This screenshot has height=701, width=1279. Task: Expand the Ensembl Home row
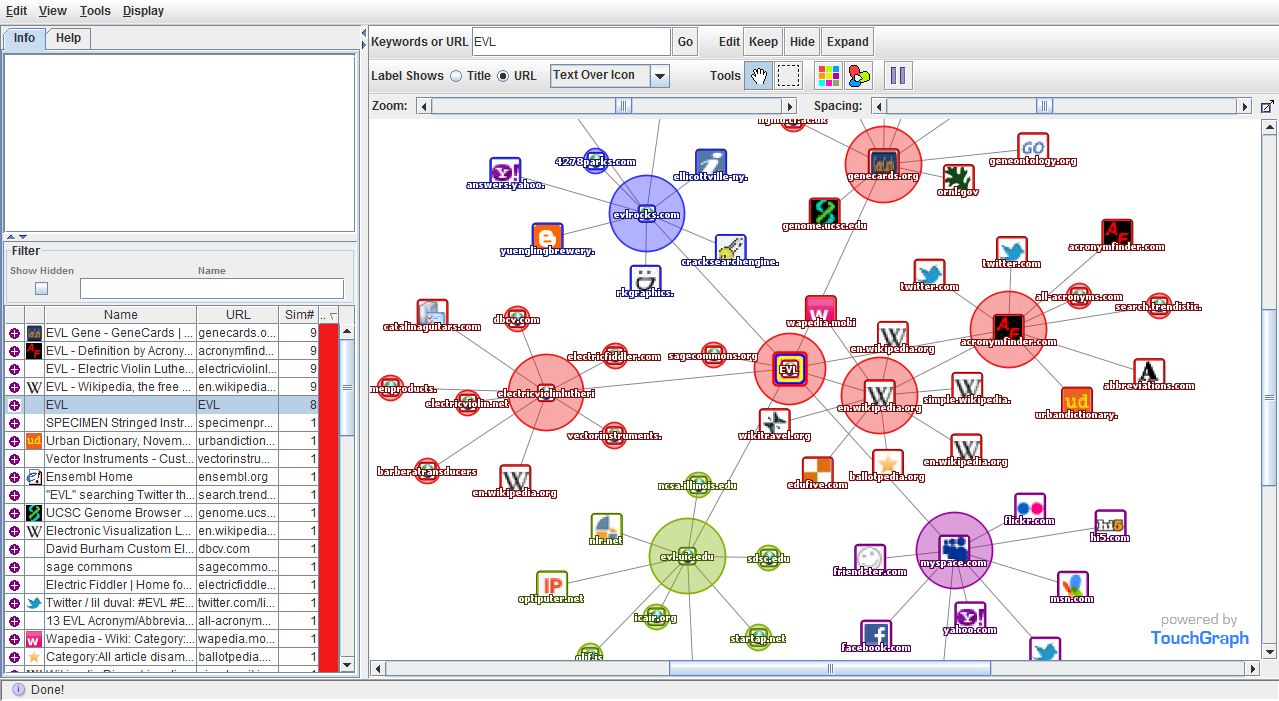(14, 477)
